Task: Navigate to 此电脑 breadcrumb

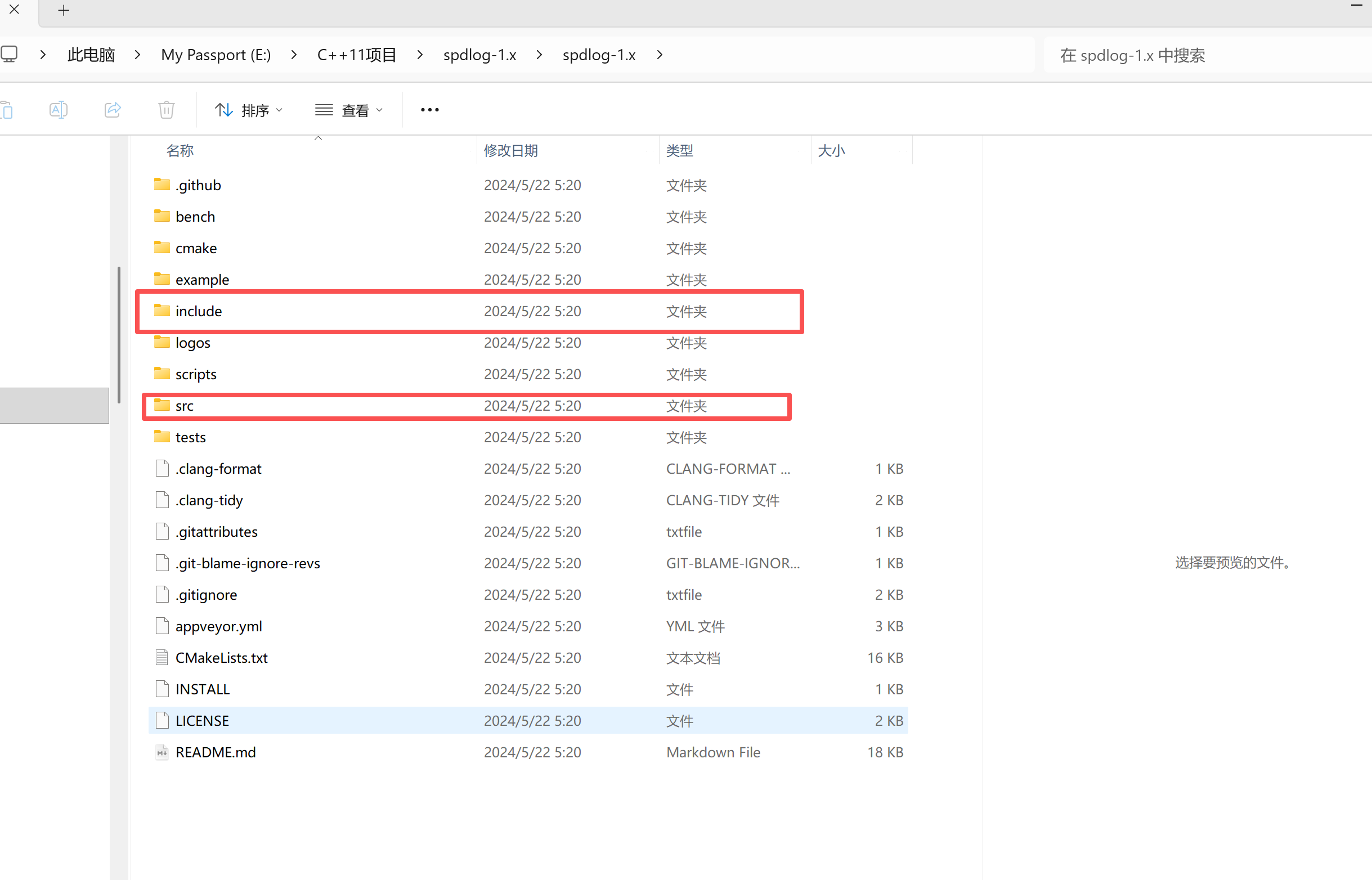Action: tap(91, 55)
